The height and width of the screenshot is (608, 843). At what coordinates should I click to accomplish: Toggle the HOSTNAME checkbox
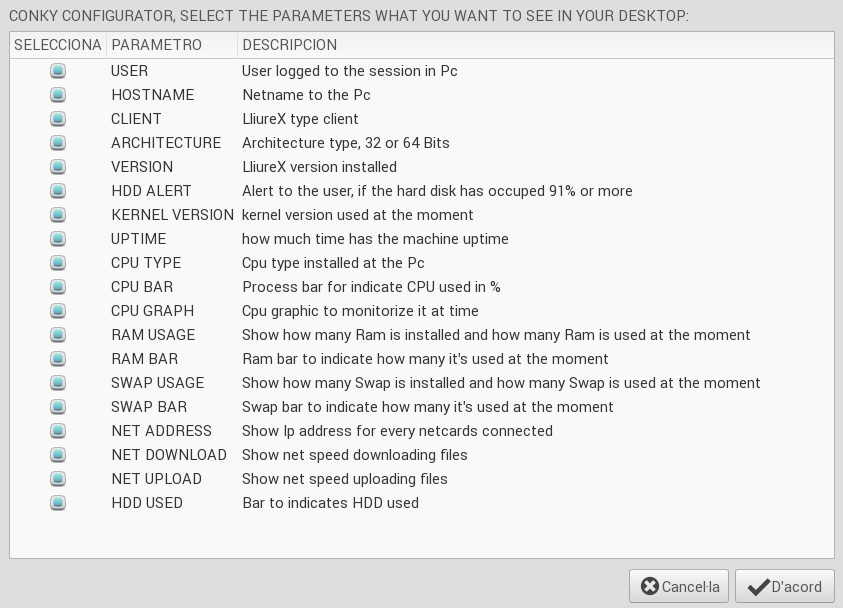[x=58, y=95]
